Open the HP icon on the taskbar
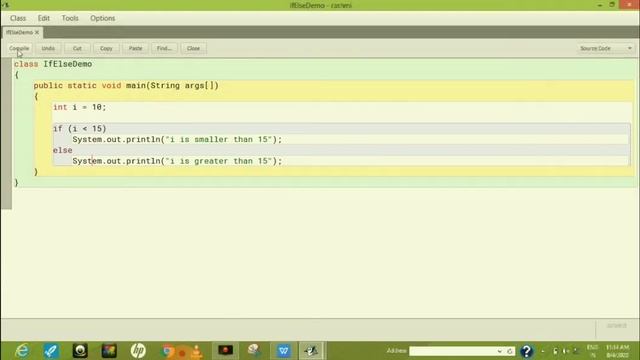This screenshot has height=360, width=640. point(138,351)
